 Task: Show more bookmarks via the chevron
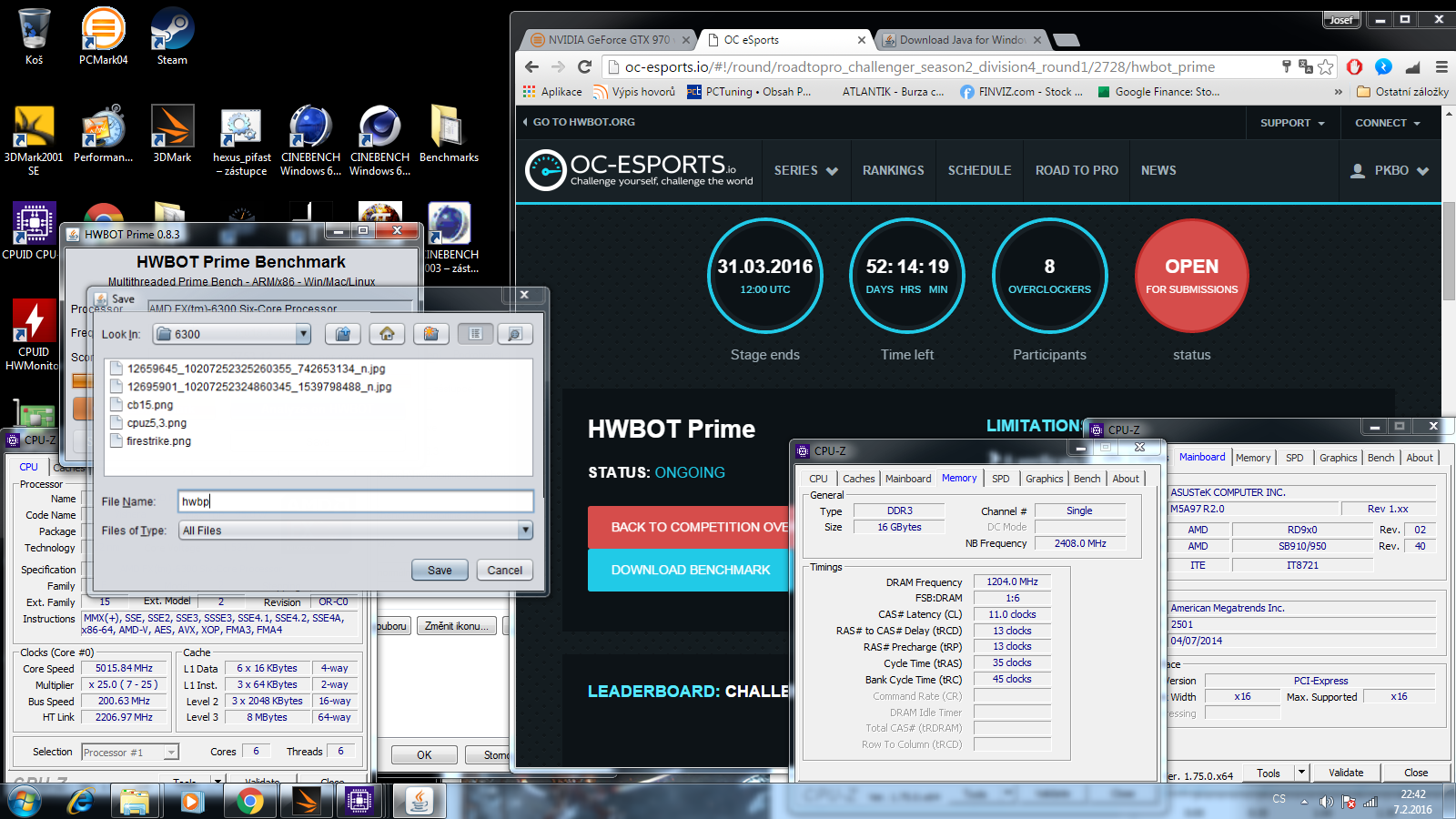click(x=1338, y=92)
